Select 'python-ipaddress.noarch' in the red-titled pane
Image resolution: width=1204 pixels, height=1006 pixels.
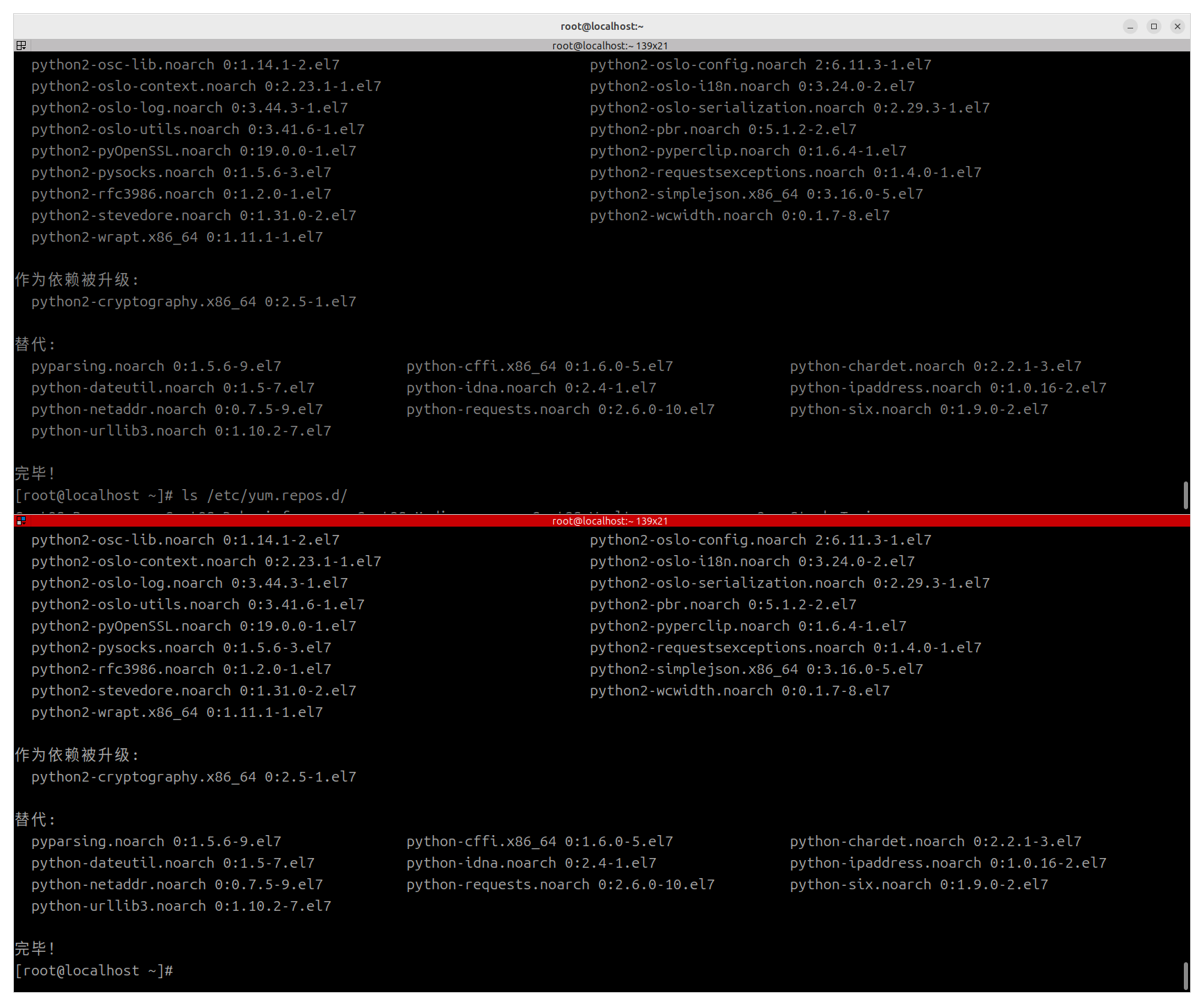[x=886, y=863]
